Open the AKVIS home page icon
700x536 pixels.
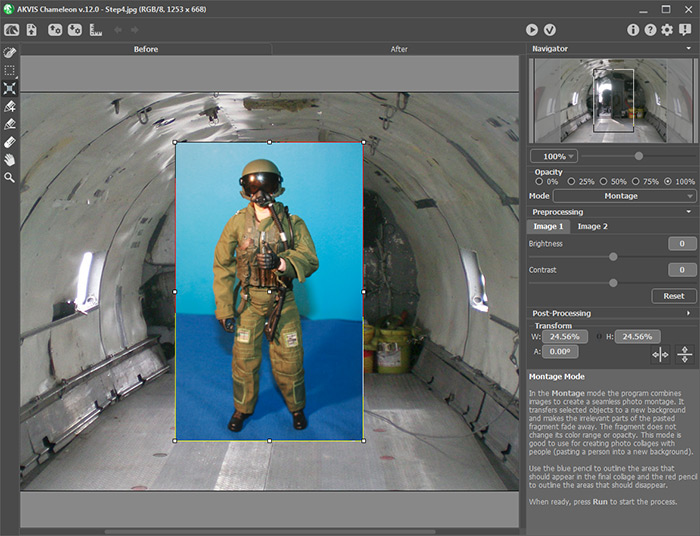tap(12, 30)
